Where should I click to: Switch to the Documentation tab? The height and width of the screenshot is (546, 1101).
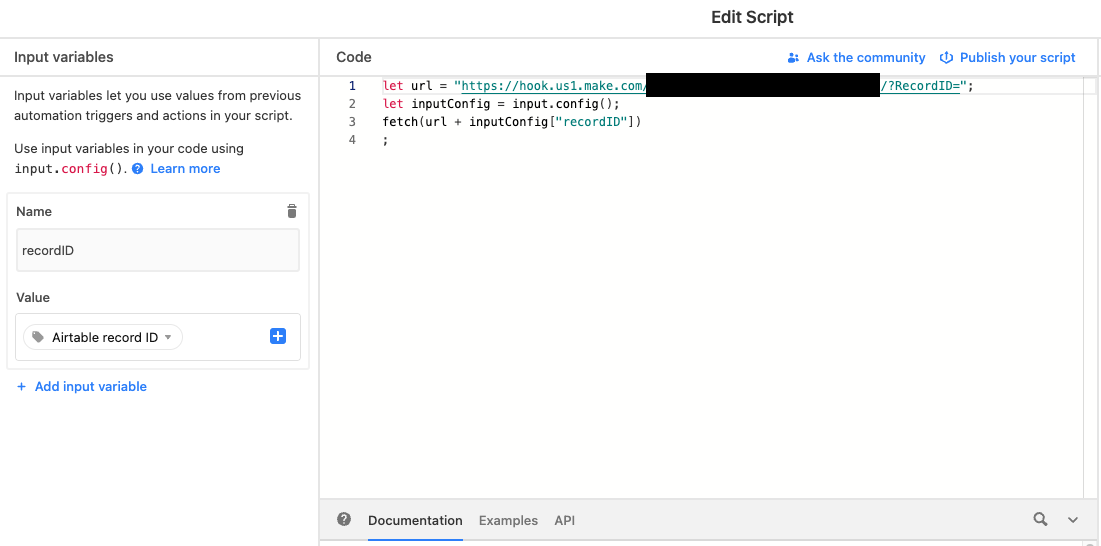415,520
